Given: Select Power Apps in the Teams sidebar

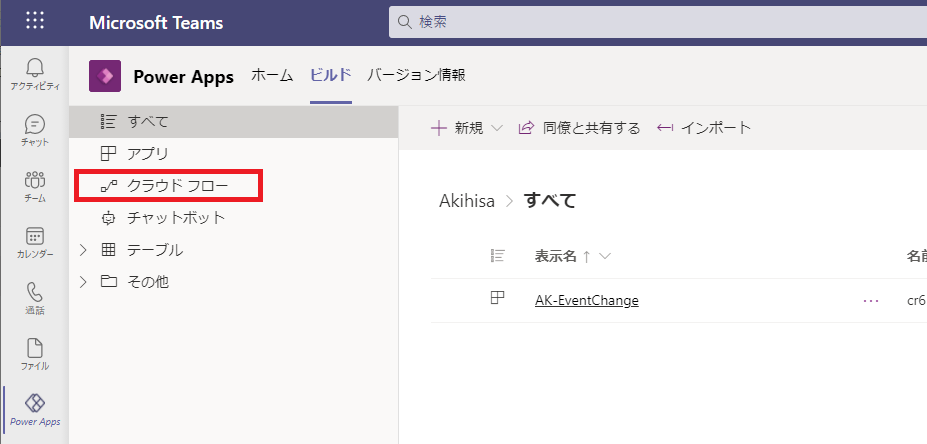Looking at the screenshot, I should click(x=35, y=410).
